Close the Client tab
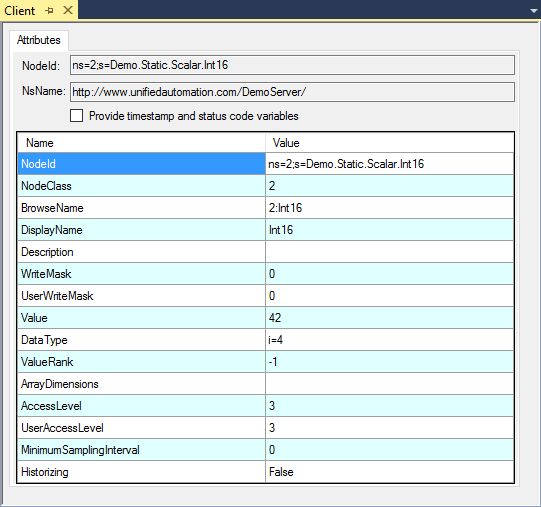 68,10
